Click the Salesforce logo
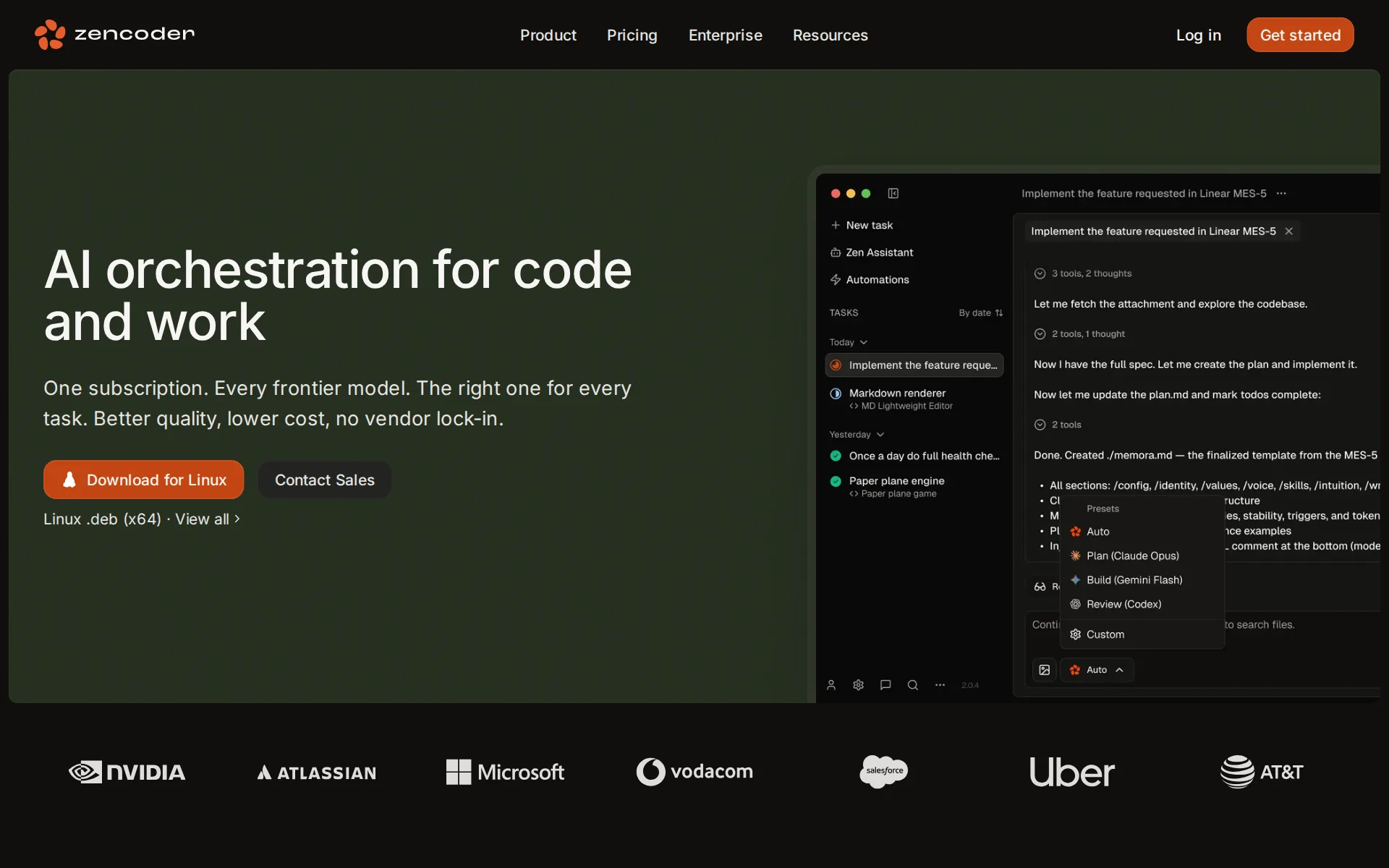Screen dimensions: 1389x868 pos(884,771)
